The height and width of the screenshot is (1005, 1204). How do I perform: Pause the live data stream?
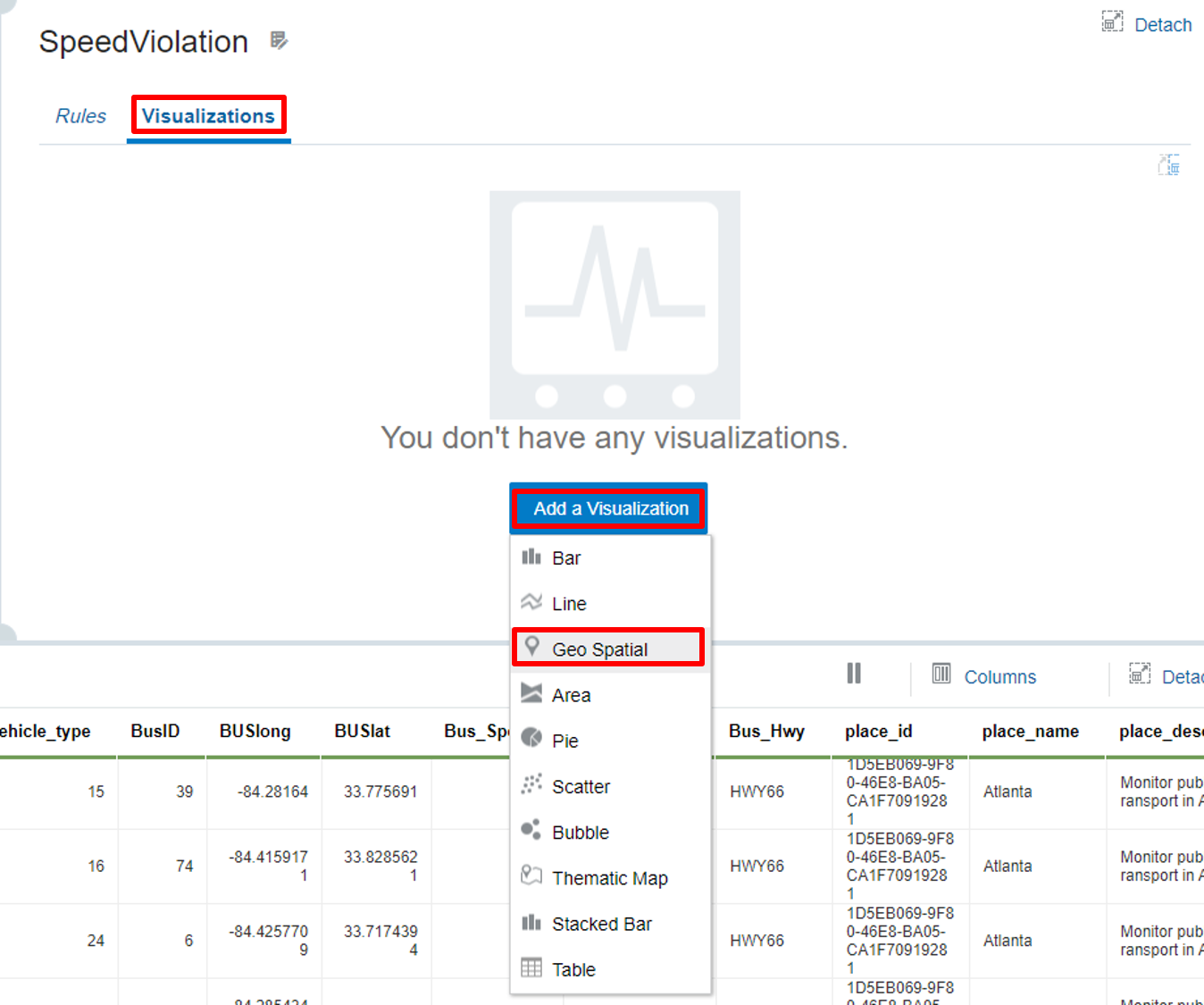[x=854, y=674]
